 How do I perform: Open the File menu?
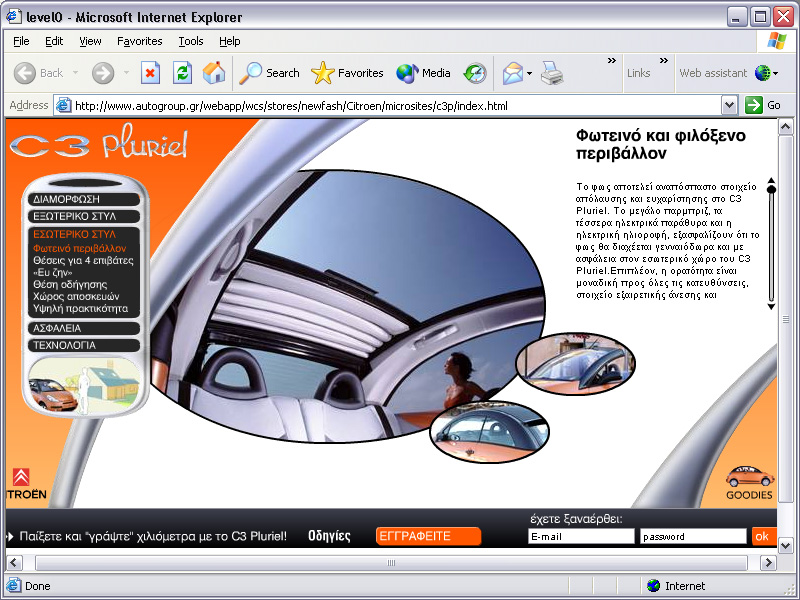click(21, 41)
